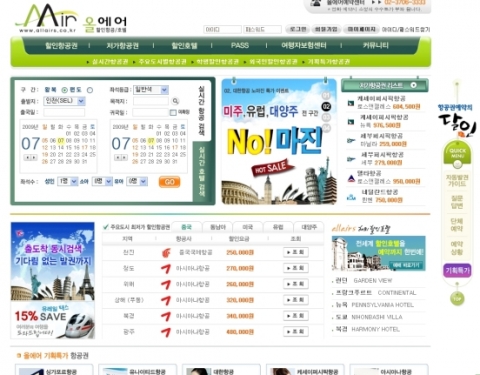
Task: Click the login button
Action: [x=297, y=29]
